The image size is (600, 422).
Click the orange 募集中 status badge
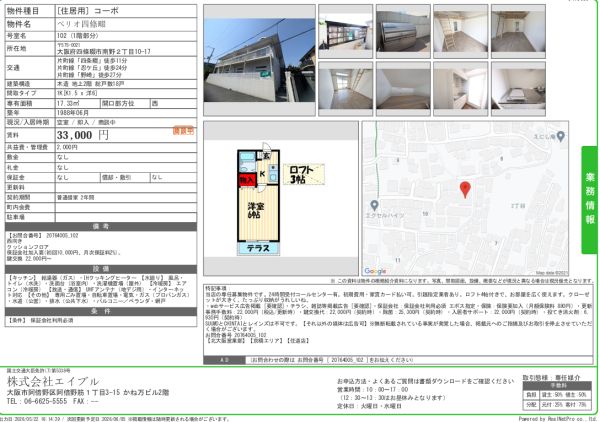click(x=183, y=130)
